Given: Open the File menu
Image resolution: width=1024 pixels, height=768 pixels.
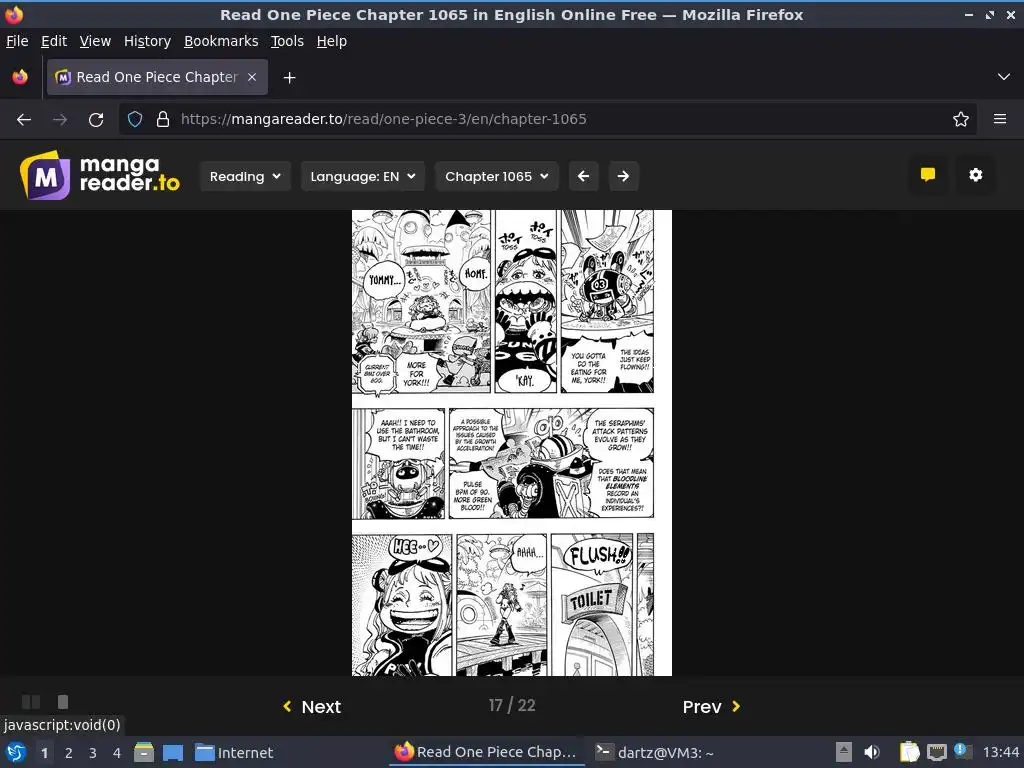Looking at the screenshot, I should pos(17,41).
